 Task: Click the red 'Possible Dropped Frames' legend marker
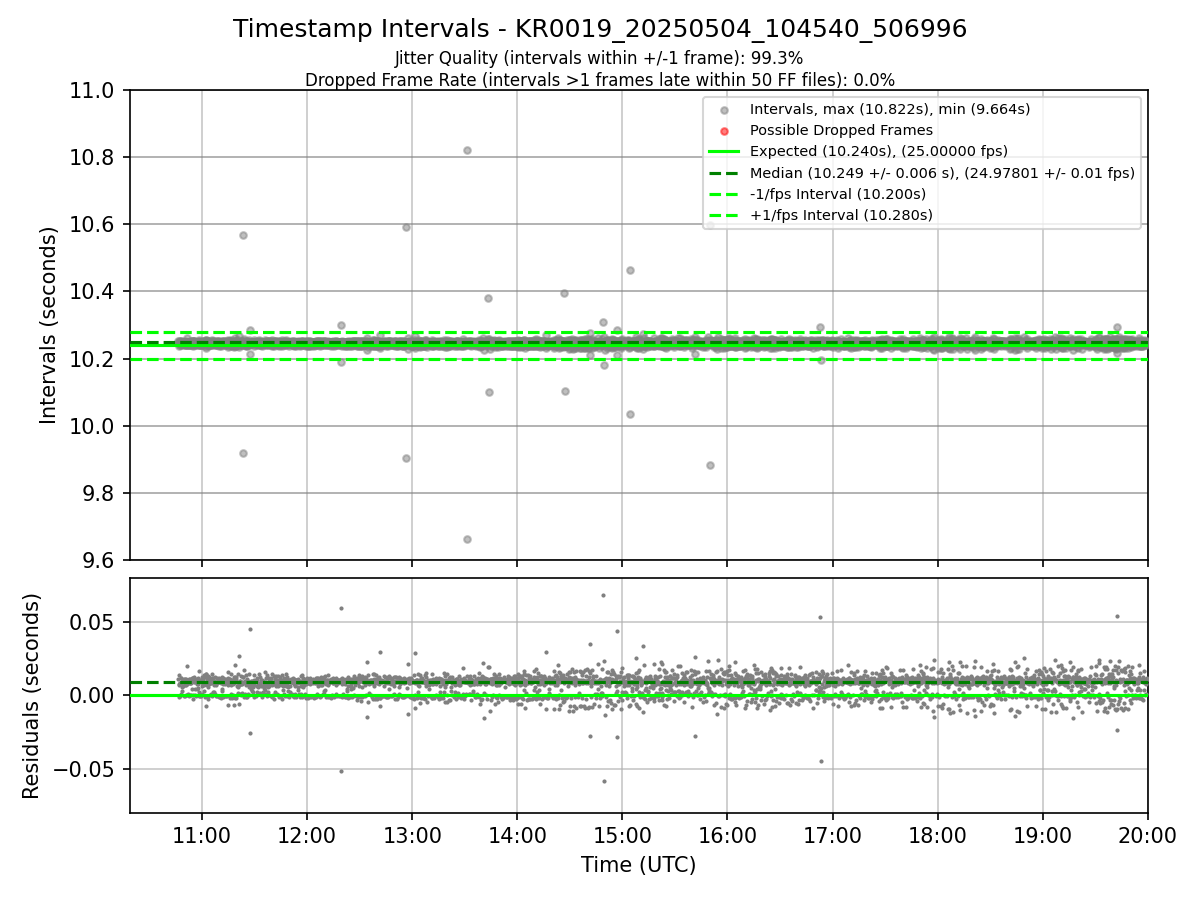tap(725, 131)
